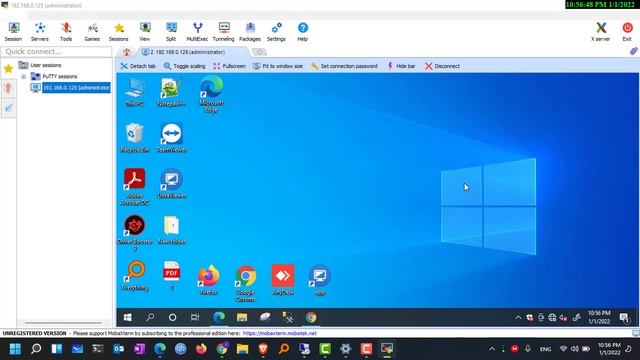This screenshot has height=360, width=640.
Task: Select This PC on remote desktop
Action: coord(135,92)
